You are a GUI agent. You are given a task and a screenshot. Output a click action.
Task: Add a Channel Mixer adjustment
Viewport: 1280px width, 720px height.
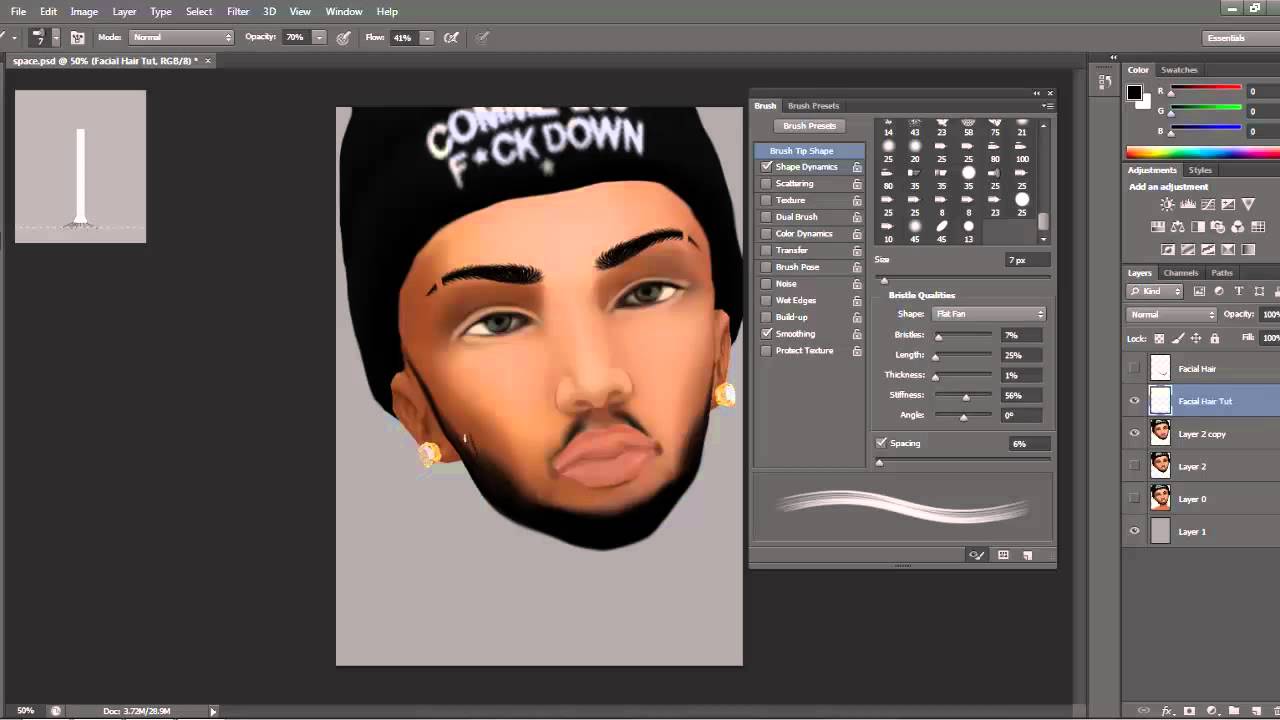(x=1237, y=227)
